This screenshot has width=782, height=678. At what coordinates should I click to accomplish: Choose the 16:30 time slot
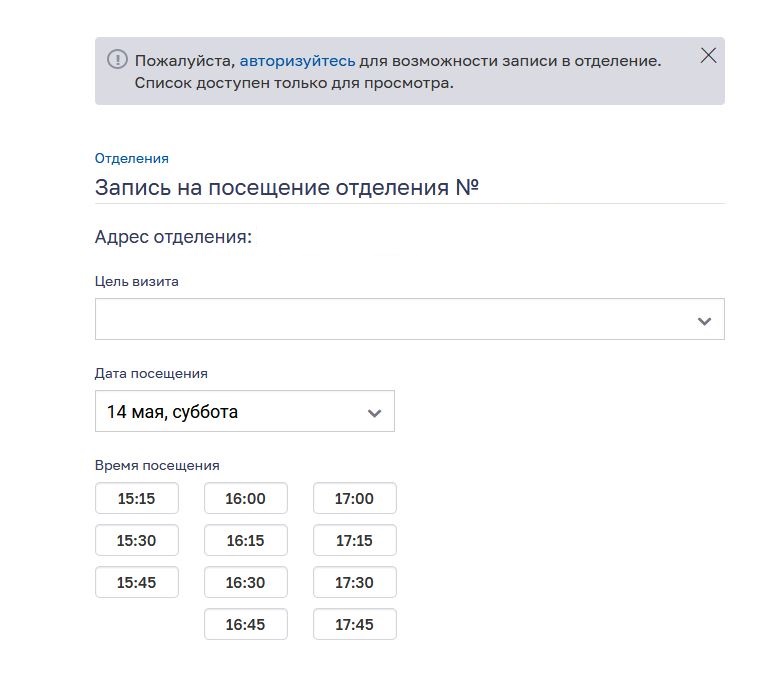(246, 582)
